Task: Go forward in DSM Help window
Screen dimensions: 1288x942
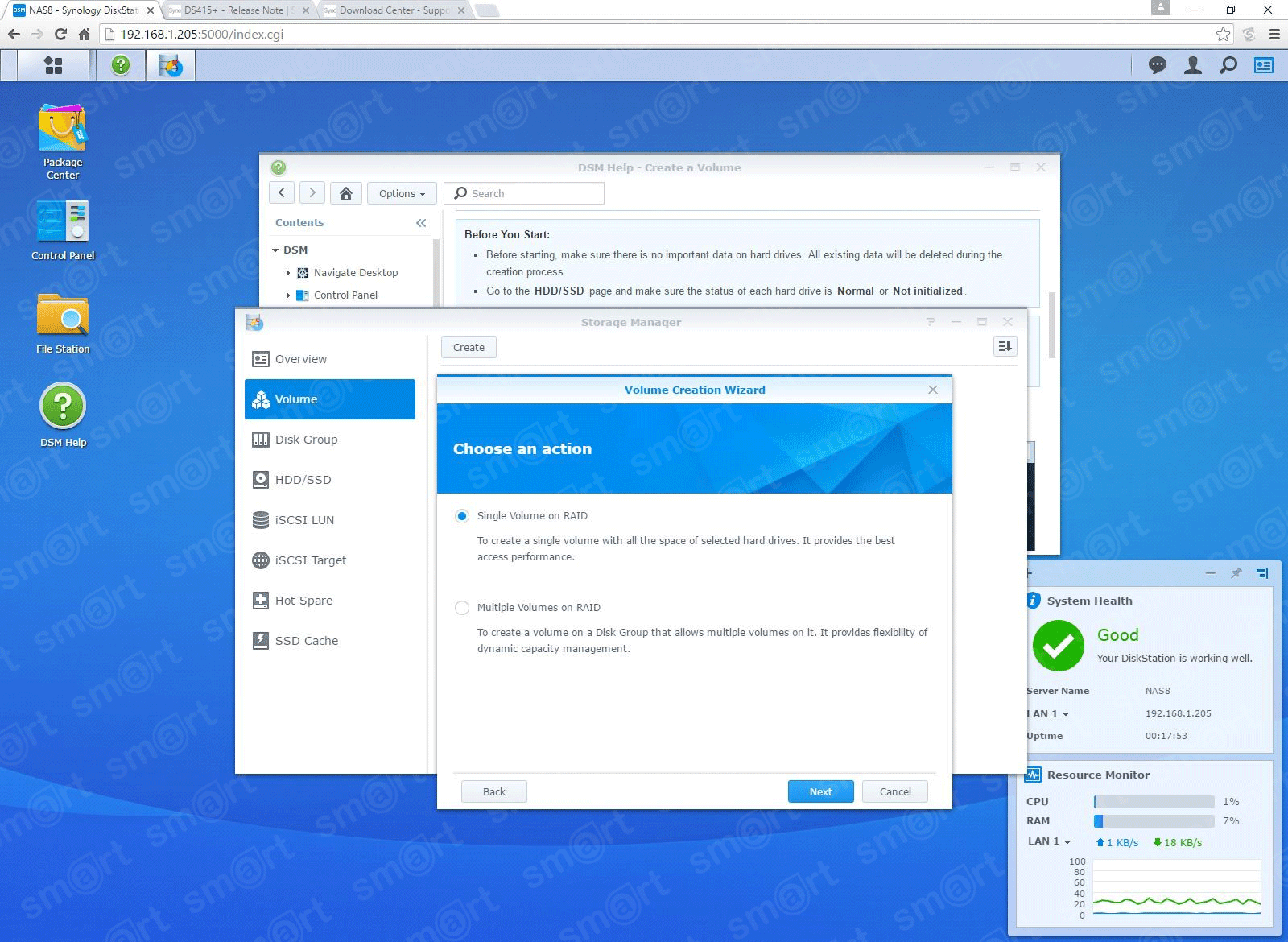Action: pyautogui.click(x=312, y=193)
